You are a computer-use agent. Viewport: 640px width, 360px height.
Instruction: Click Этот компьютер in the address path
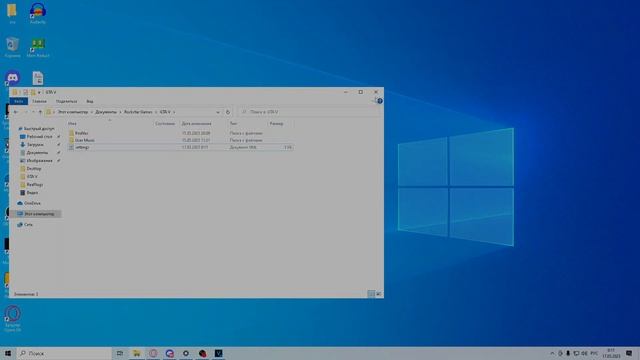72,112
